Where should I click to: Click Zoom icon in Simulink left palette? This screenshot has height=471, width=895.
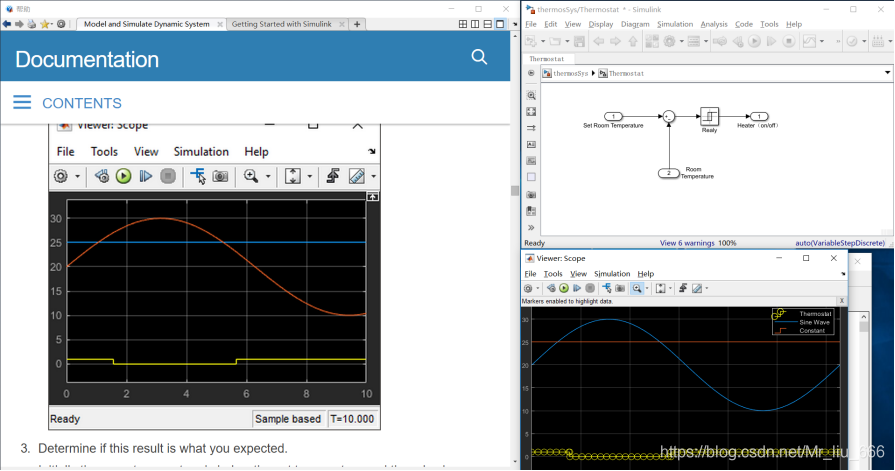tap(531, 95)
